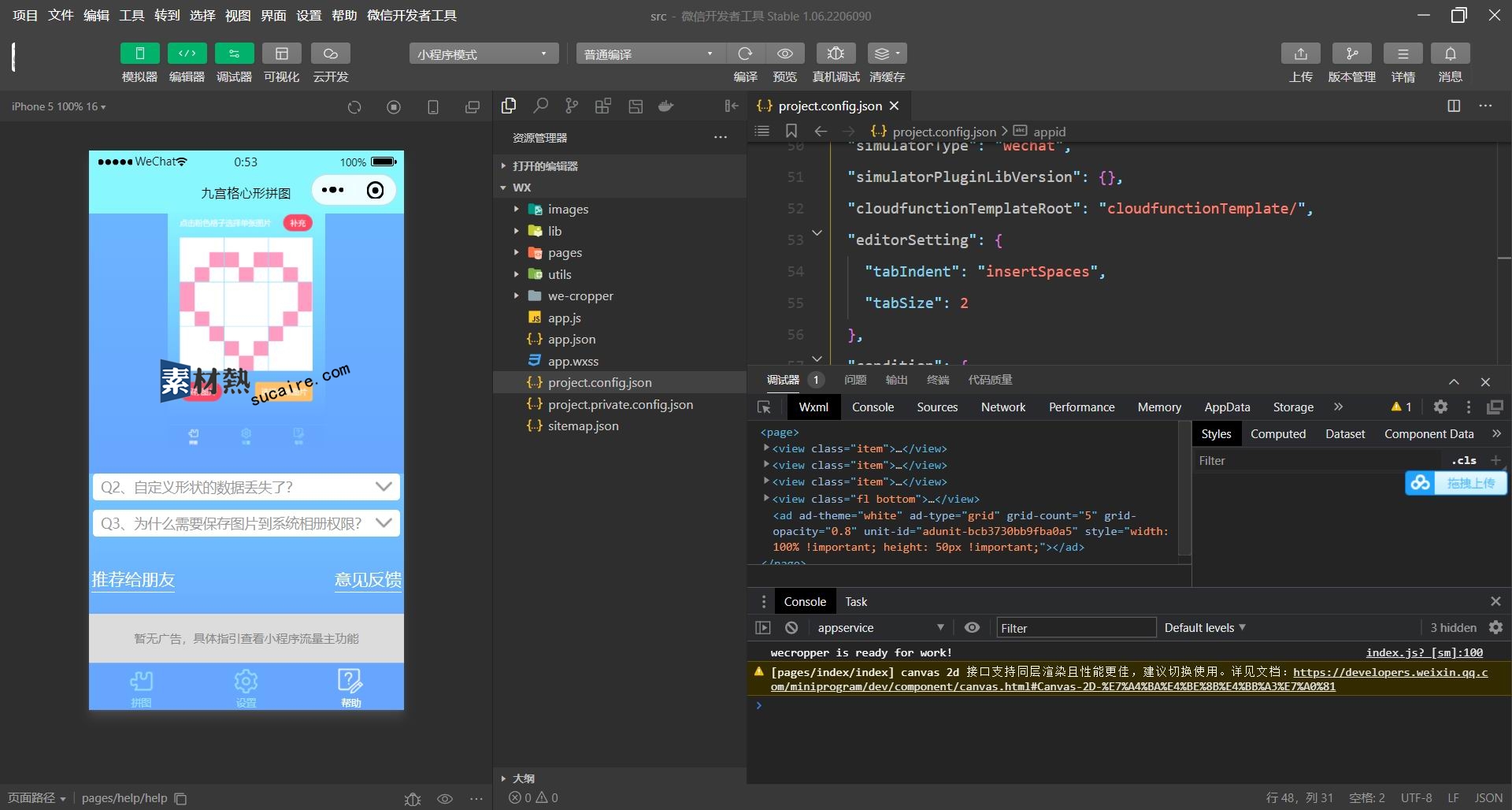Refresh the simulator with the reload icon
Screen dimensions: 1512x810
[354, 107]
